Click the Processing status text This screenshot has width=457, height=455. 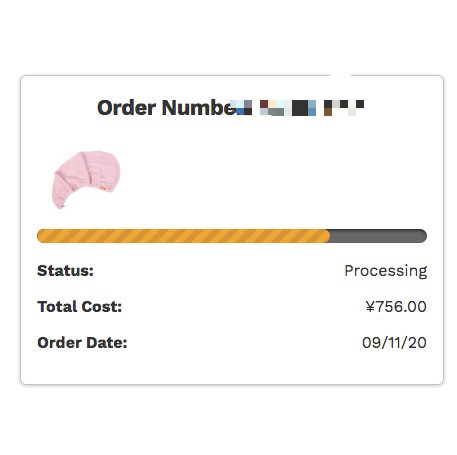tap(386, 271)
